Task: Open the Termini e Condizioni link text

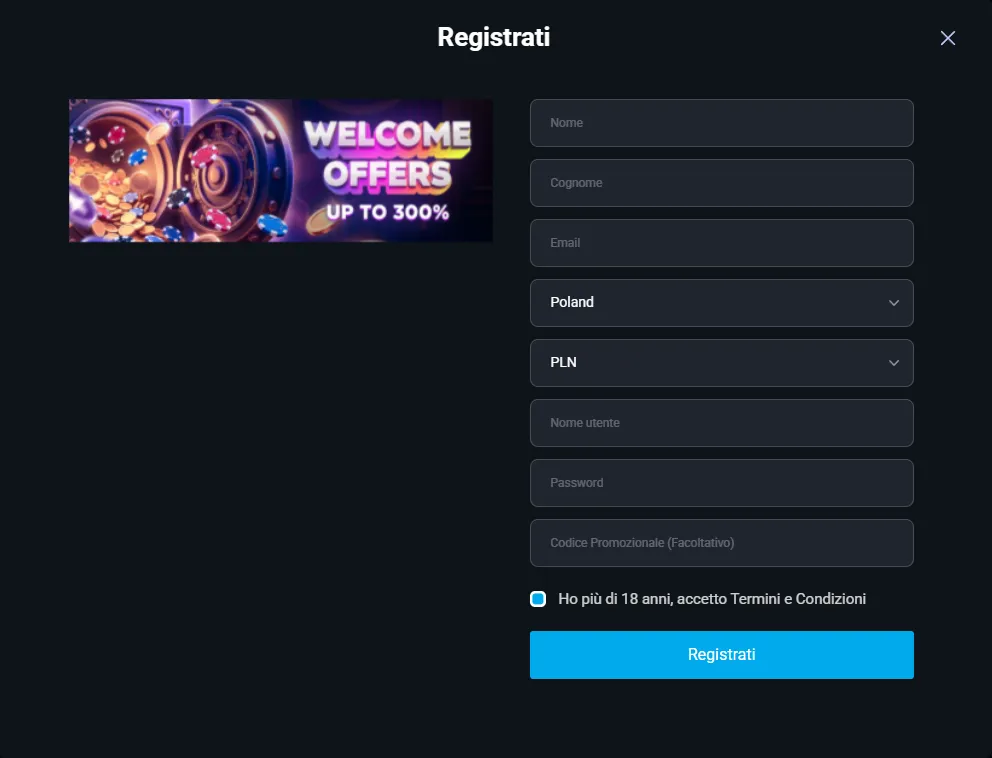Action: click(798, 599)
